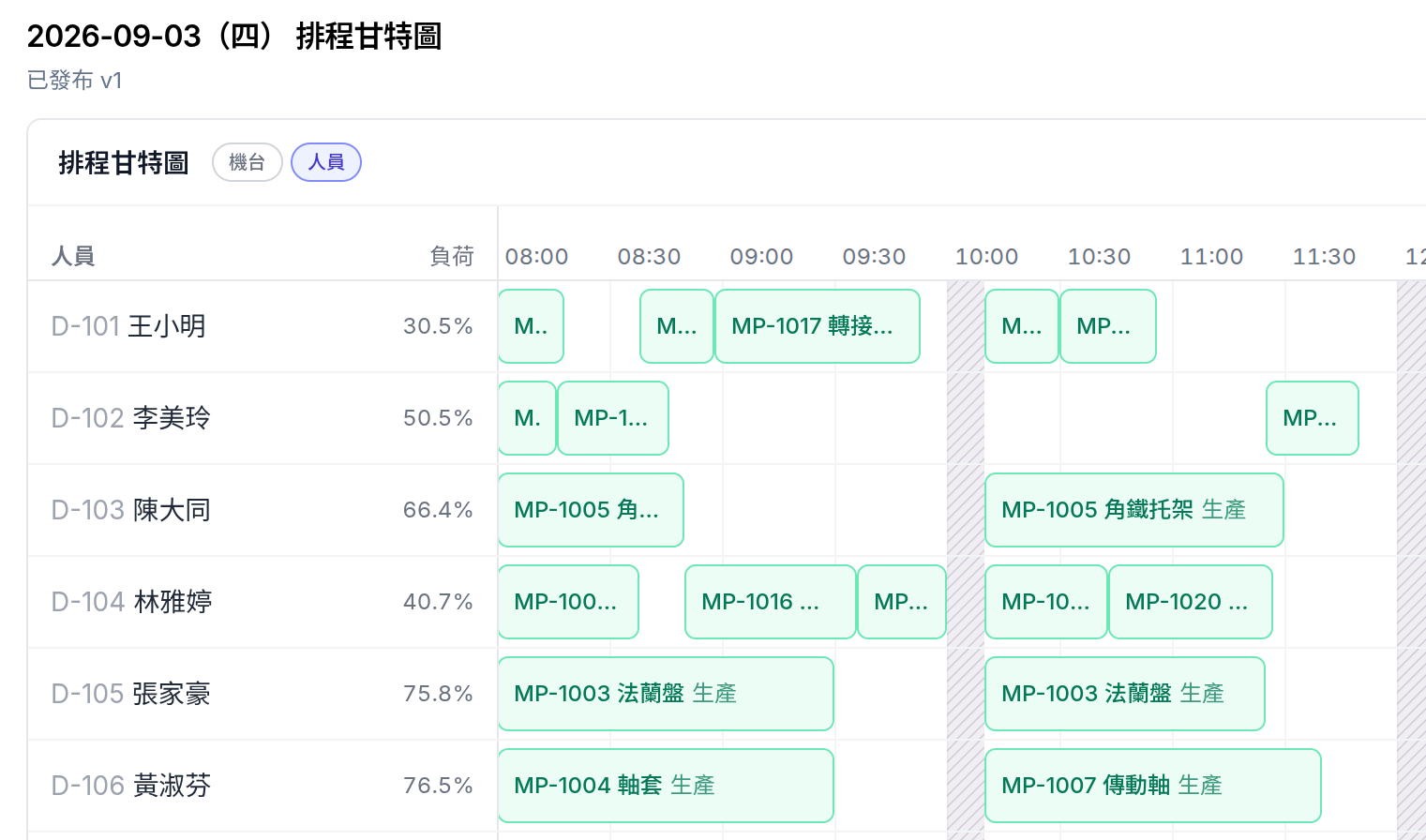The height and width of the screenshot is (840, 1426).
Task: Click first 08:00 task block for 王小明
Action: click(531, 326)
